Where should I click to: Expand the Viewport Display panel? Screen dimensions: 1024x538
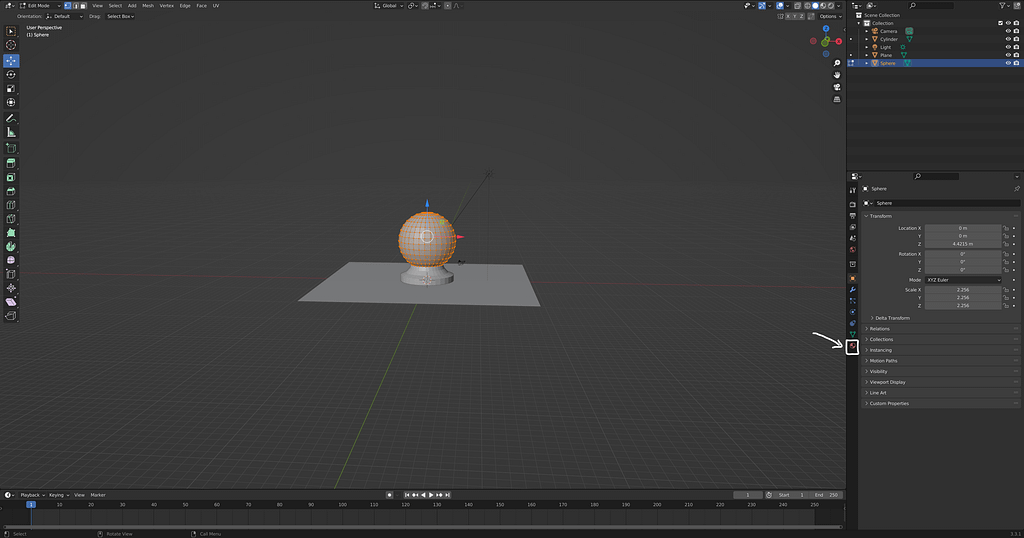[x=887, y=382]
